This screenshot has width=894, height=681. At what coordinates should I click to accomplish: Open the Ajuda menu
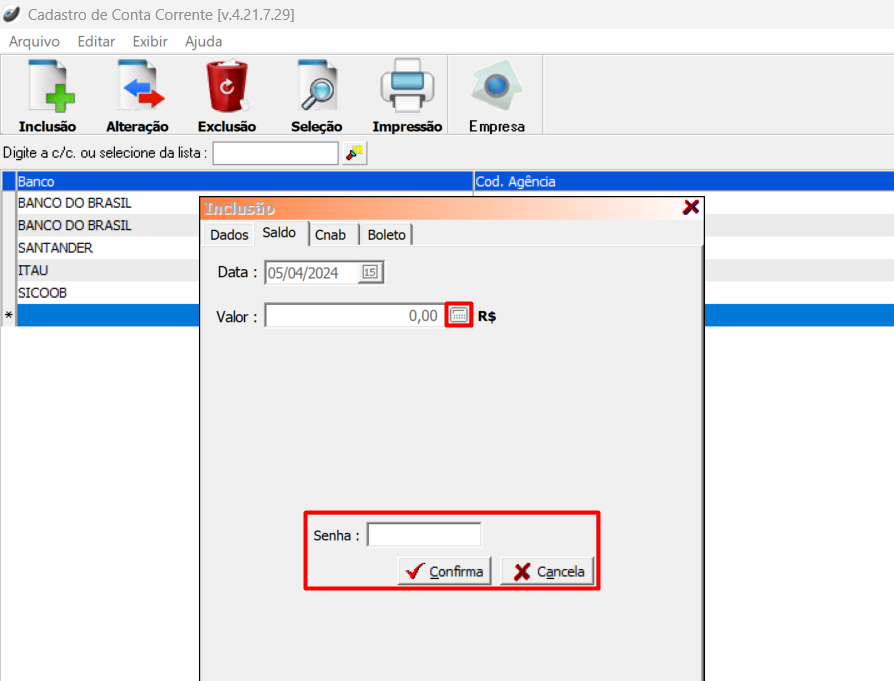pyautogui.click(x=204, y=42)
